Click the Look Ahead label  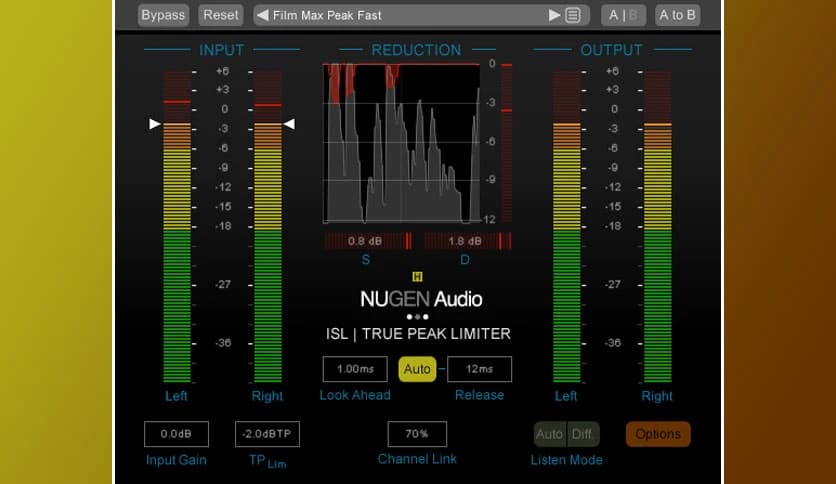tap(355, 395)
